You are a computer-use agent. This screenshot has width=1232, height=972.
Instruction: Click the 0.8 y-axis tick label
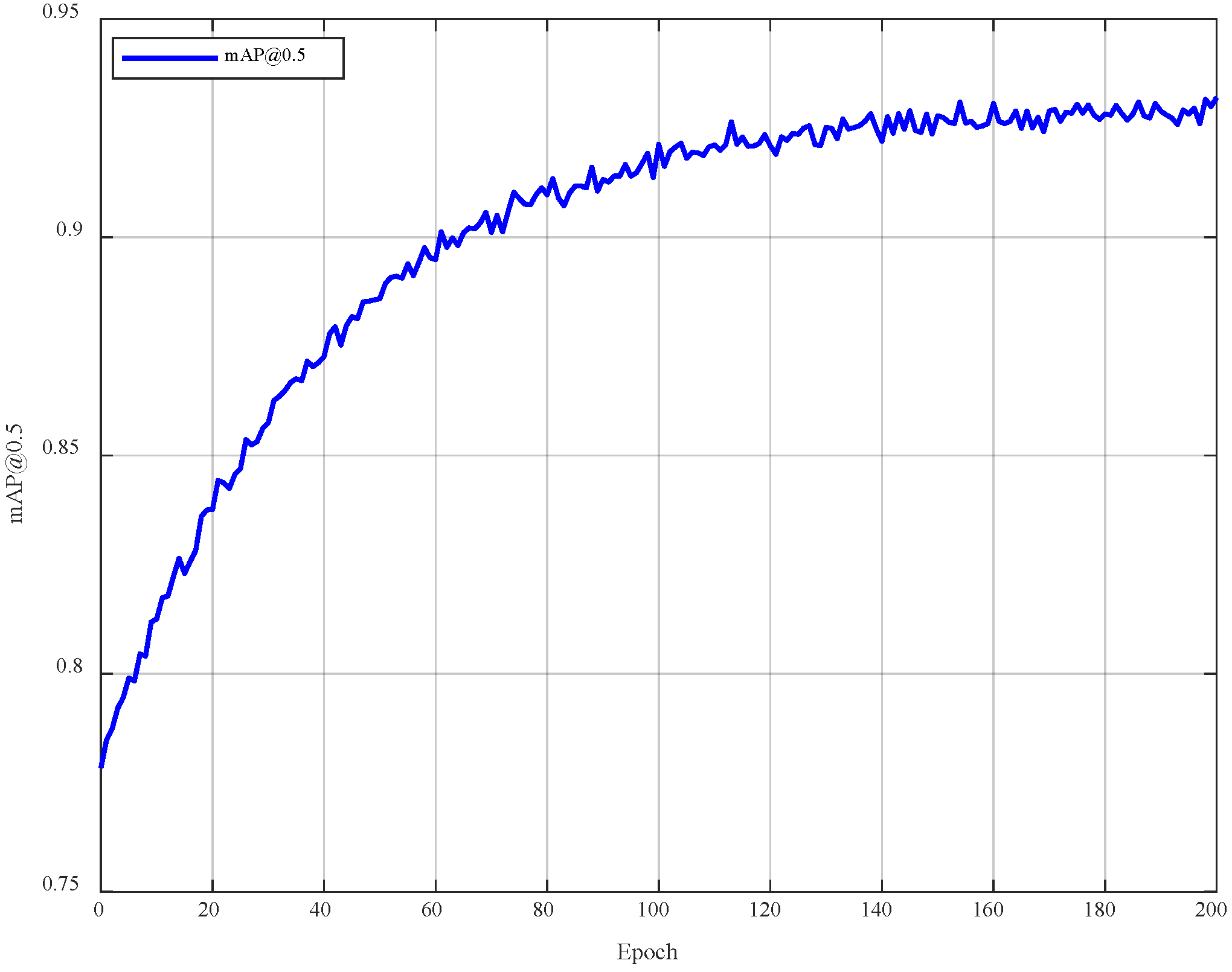click(68, 666)
